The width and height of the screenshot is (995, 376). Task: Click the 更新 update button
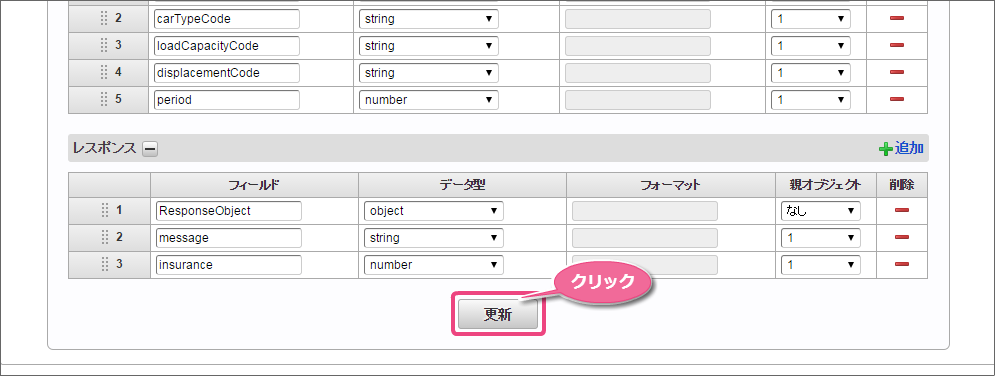pyautogui.click(x=498, y=314)
